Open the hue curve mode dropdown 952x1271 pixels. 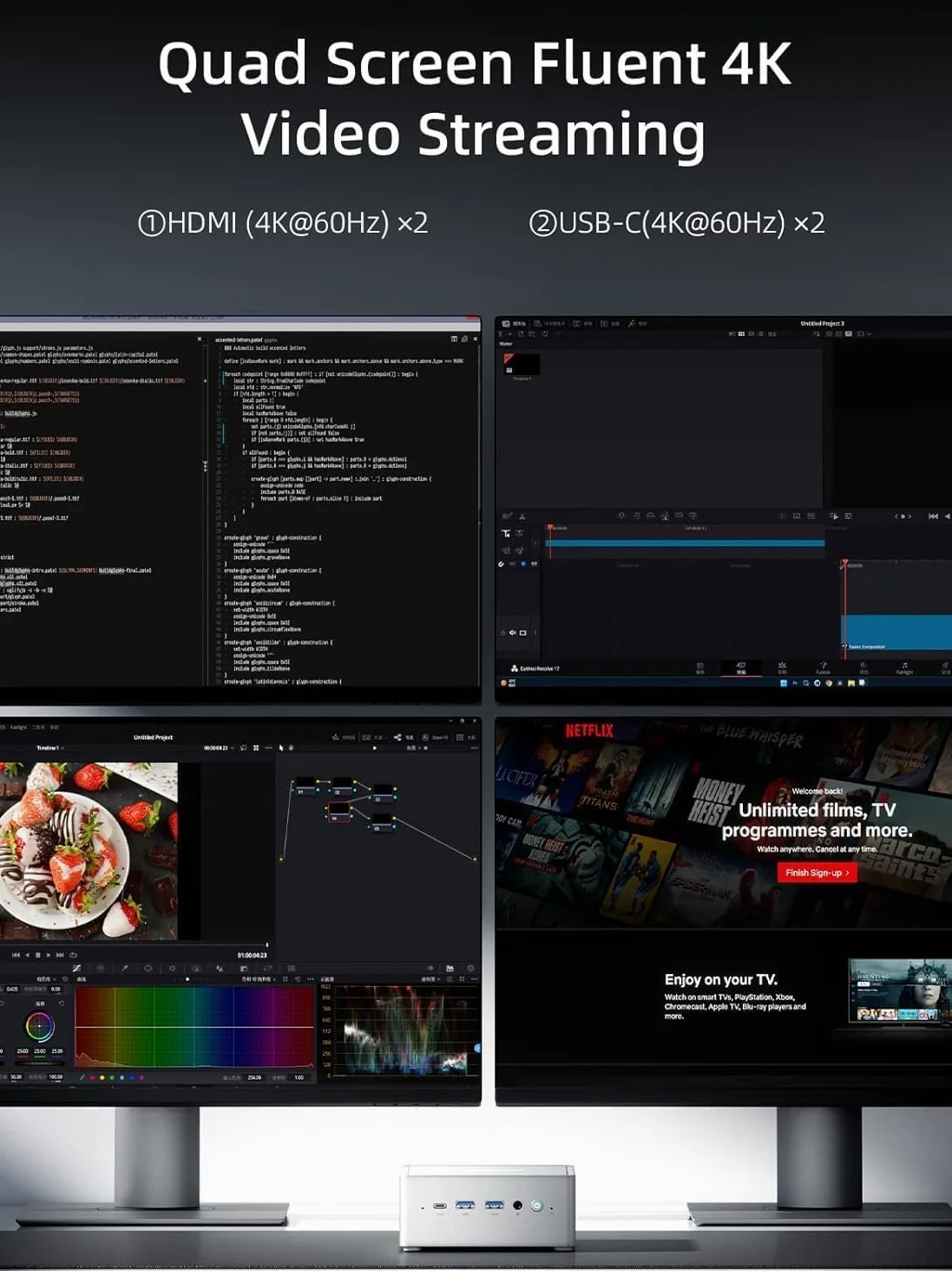point(259,979)
